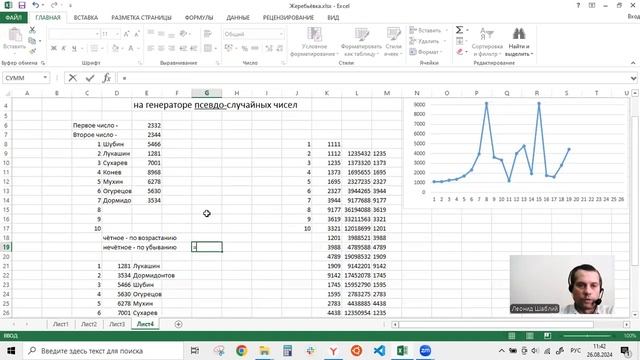Click the Paste clipboard icon

(x=15, y=35)
